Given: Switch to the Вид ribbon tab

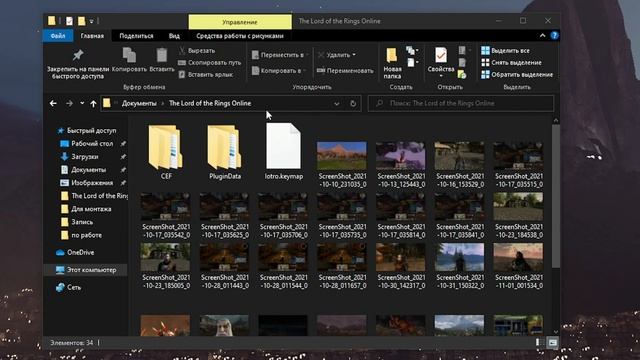Looking at the screenshot, I should tap(174, 36).
